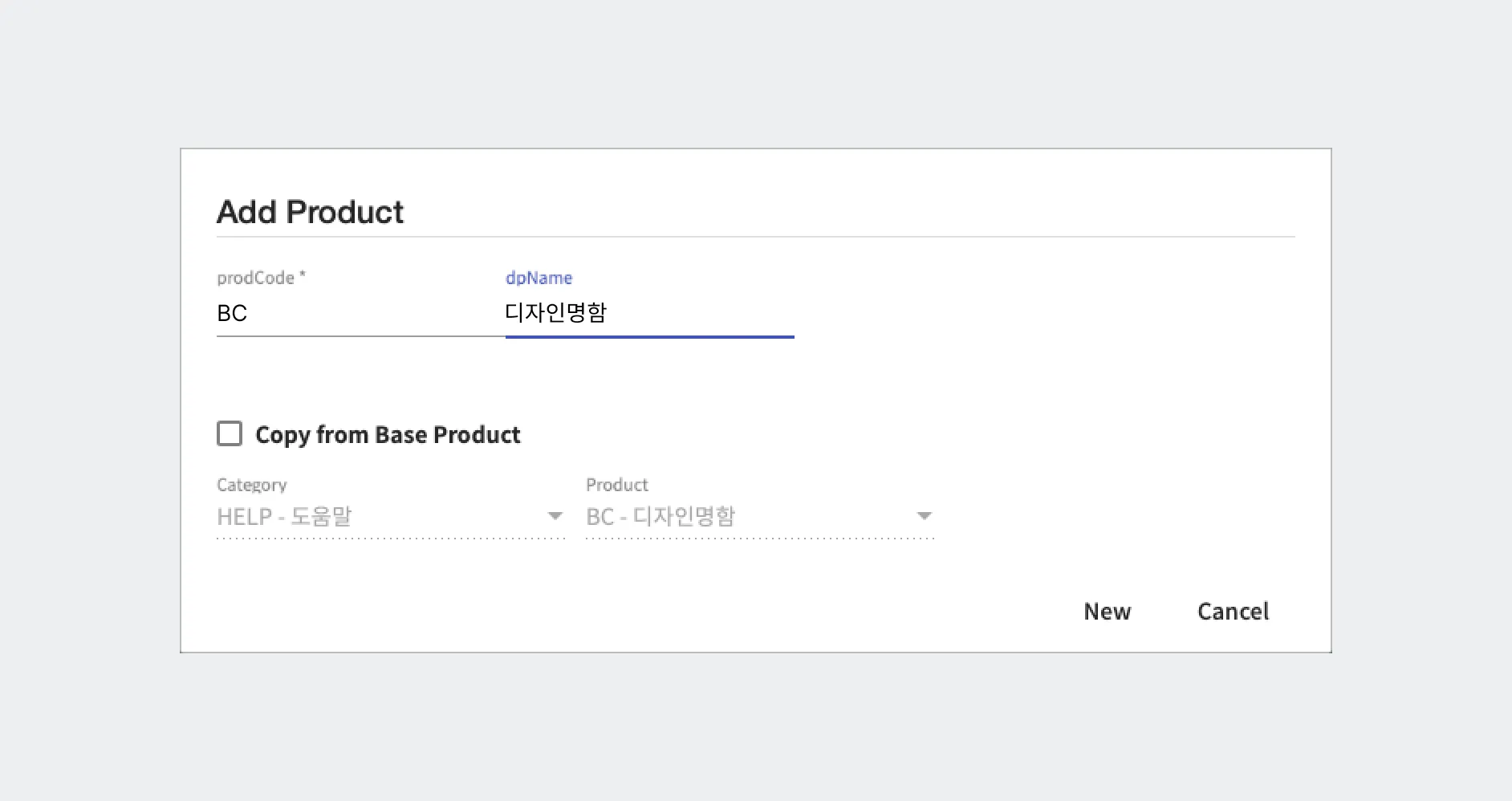Viewport: 1512px width, 801px height.
Task: Click the New button
Action: click(1107, 612)
